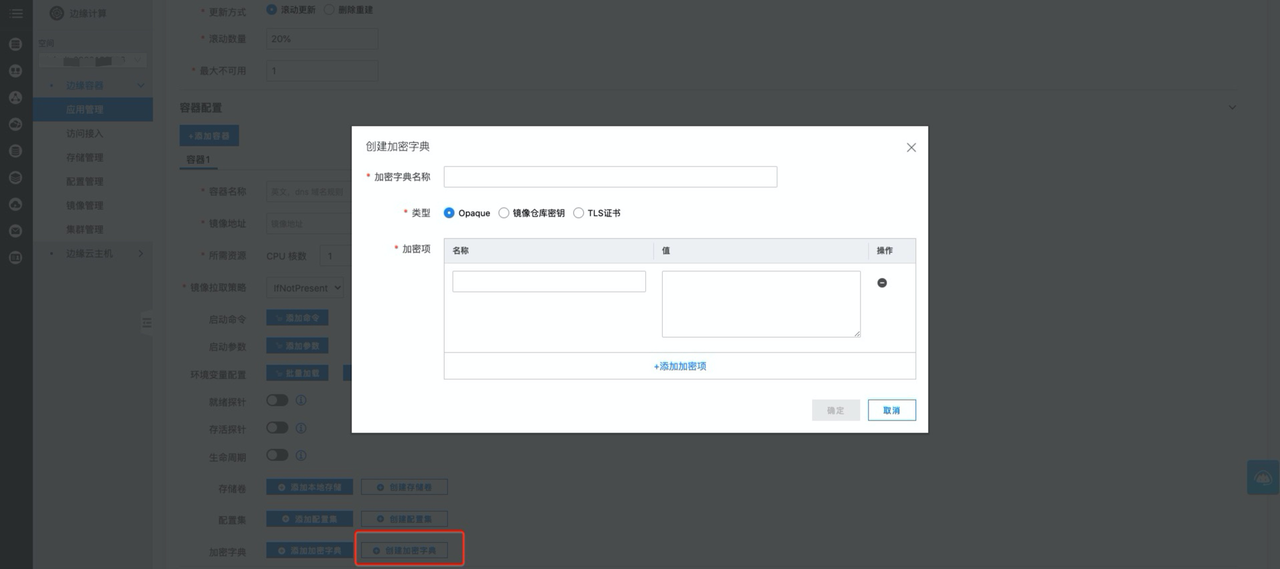Click the 取消 button in the dialog
This screenshot has width=1280, height=569.
pos(891,410)
